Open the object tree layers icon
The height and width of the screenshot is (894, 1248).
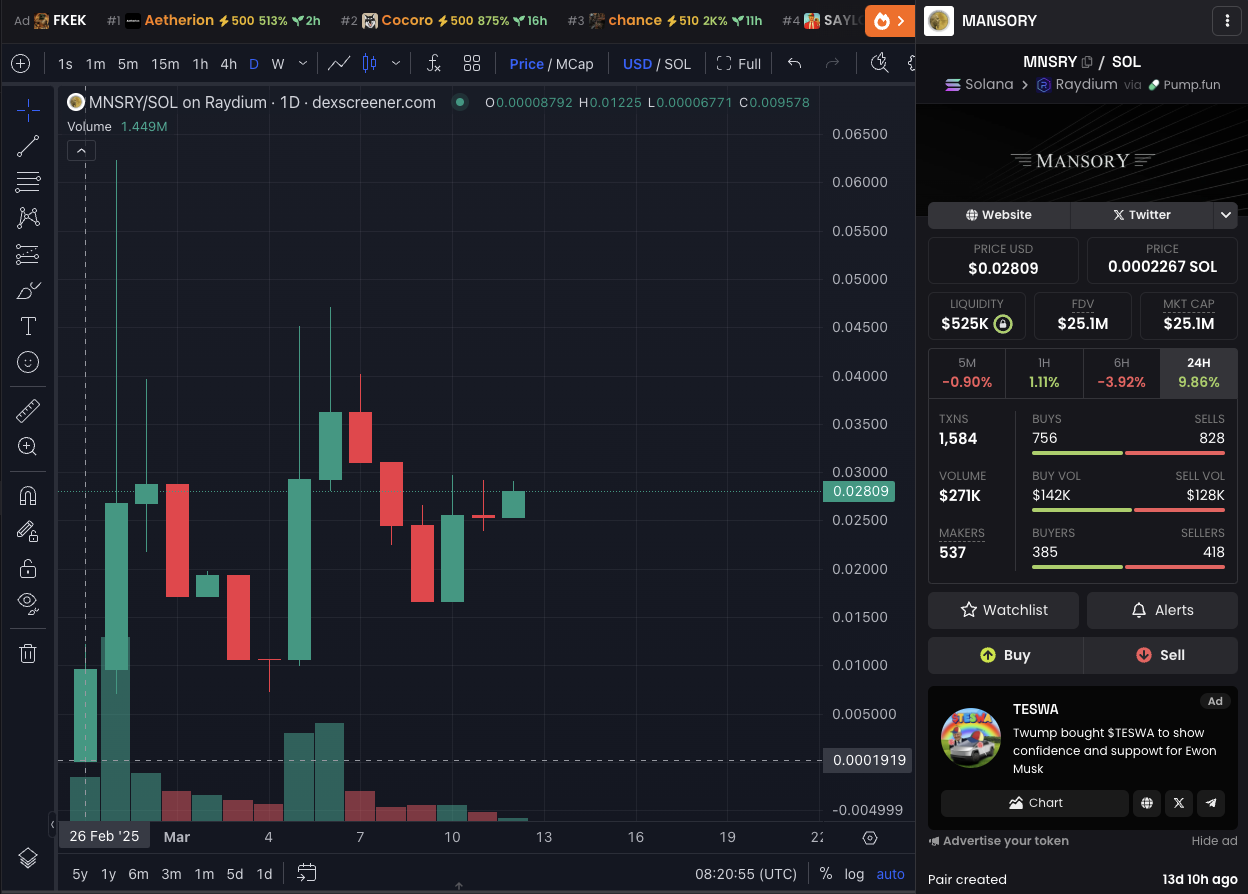tap(28, 858)
